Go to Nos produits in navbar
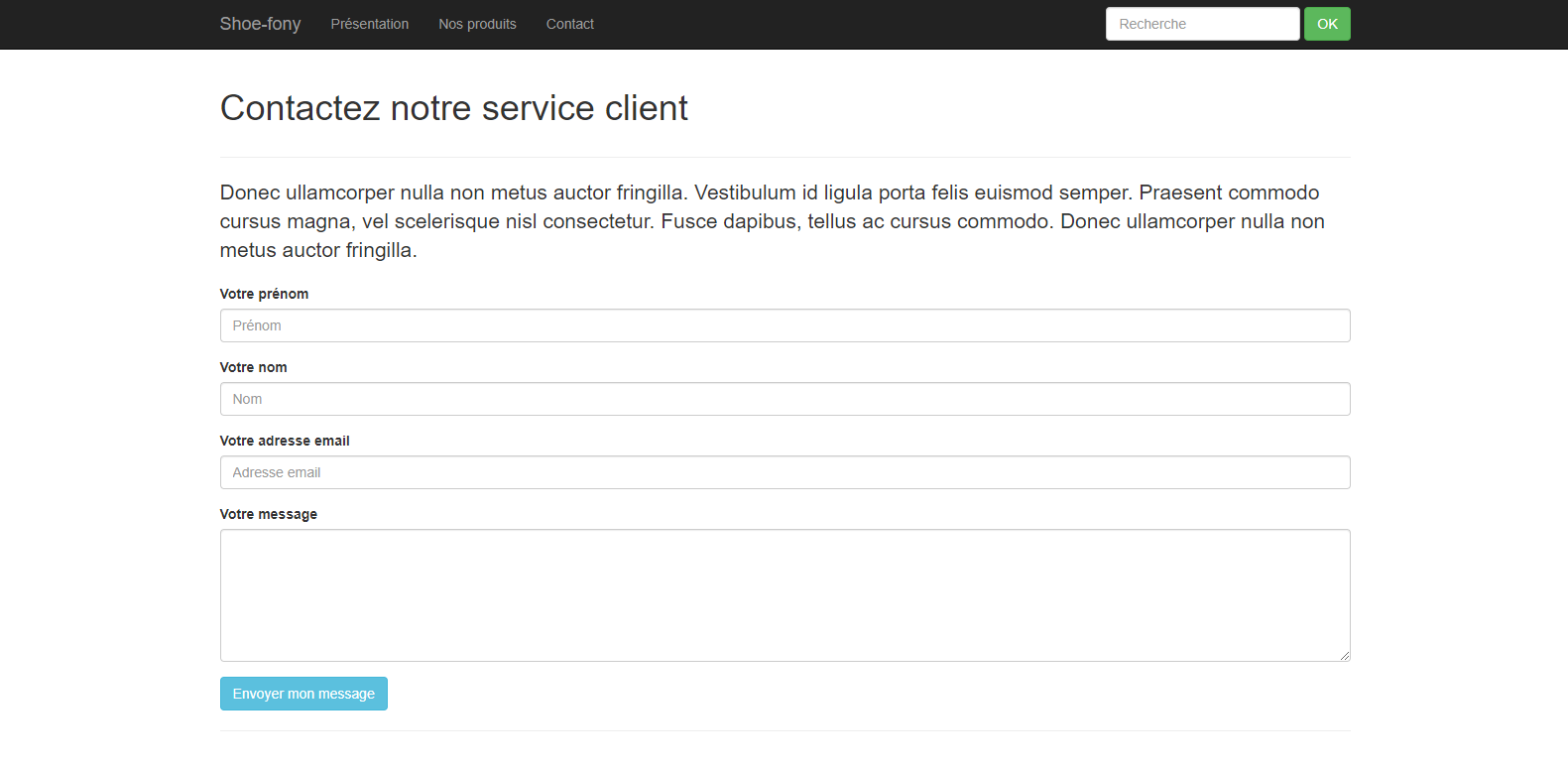The width and height of the screenshot is (1568, 772). click(477, 24)
